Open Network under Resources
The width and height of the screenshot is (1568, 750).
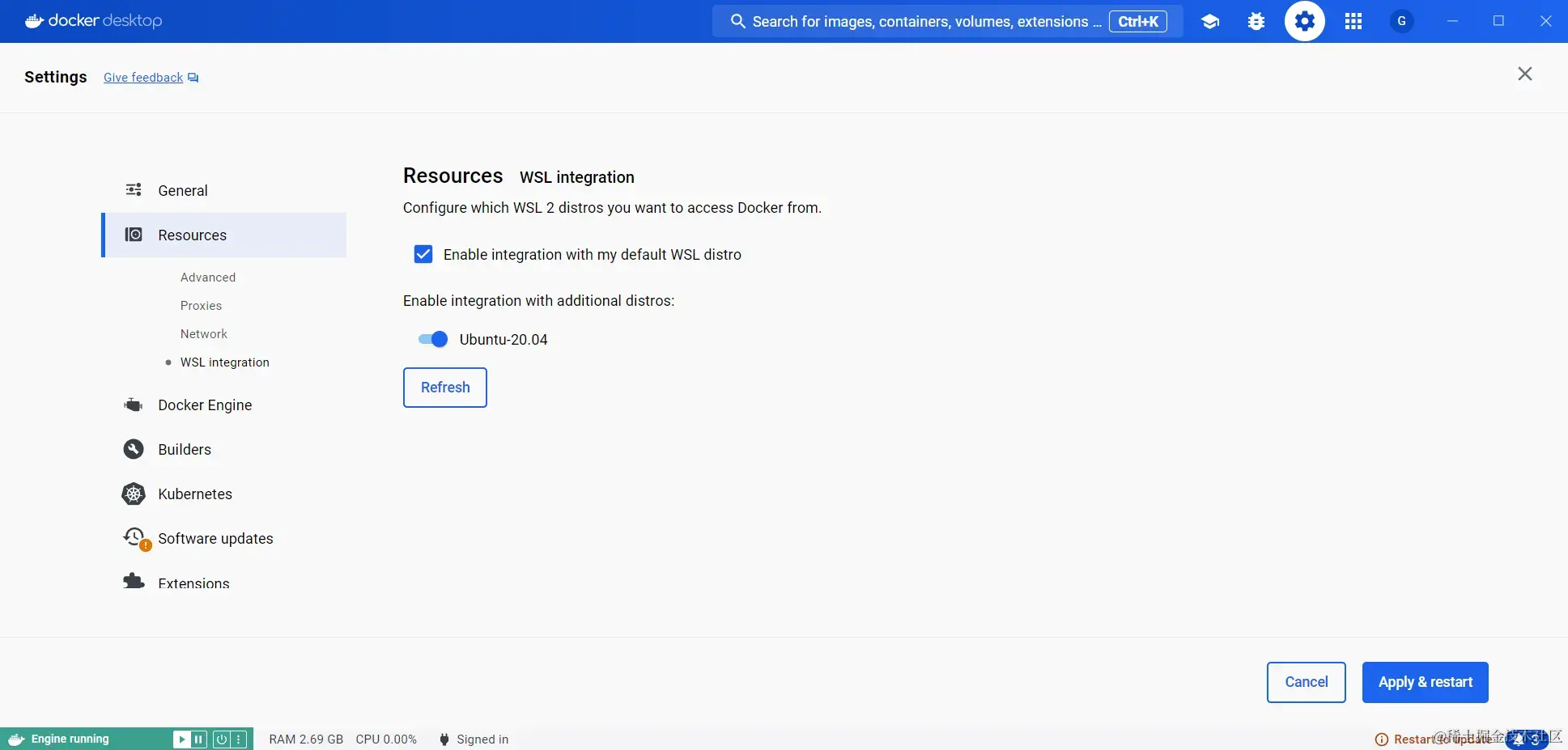(x=204, y=333)
